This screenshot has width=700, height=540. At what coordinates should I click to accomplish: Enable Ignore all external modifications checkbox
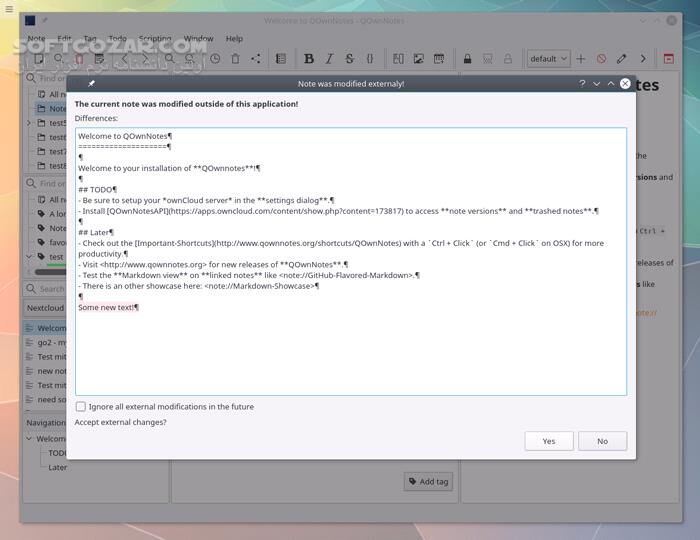pyautogui.click(x=81, y=407)
